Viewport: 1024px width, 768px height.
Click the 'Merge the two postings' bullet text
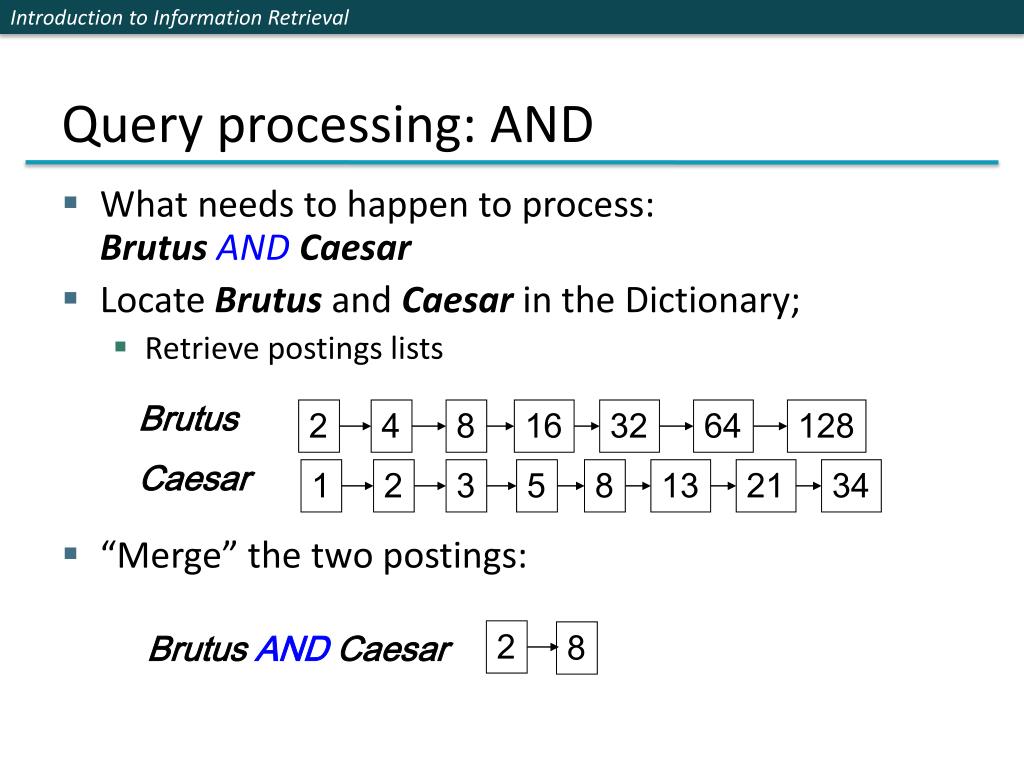coord(313,556)
